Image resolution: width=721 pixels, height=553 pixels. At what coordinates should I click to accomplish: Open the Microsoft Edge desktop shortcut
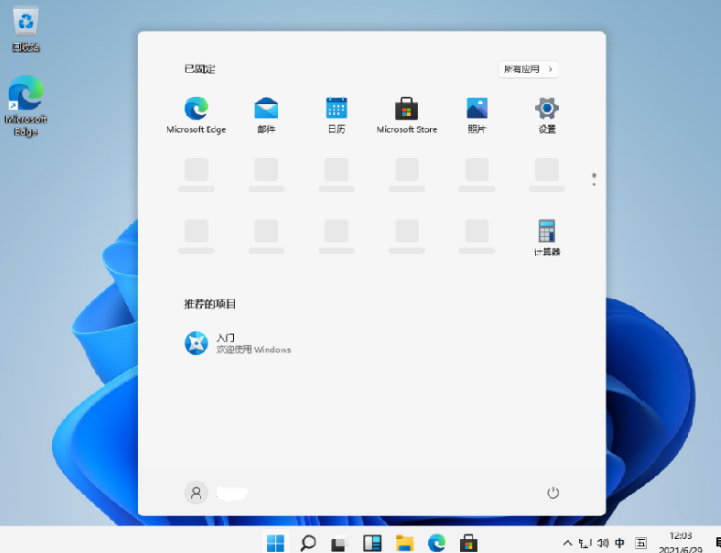26,95
